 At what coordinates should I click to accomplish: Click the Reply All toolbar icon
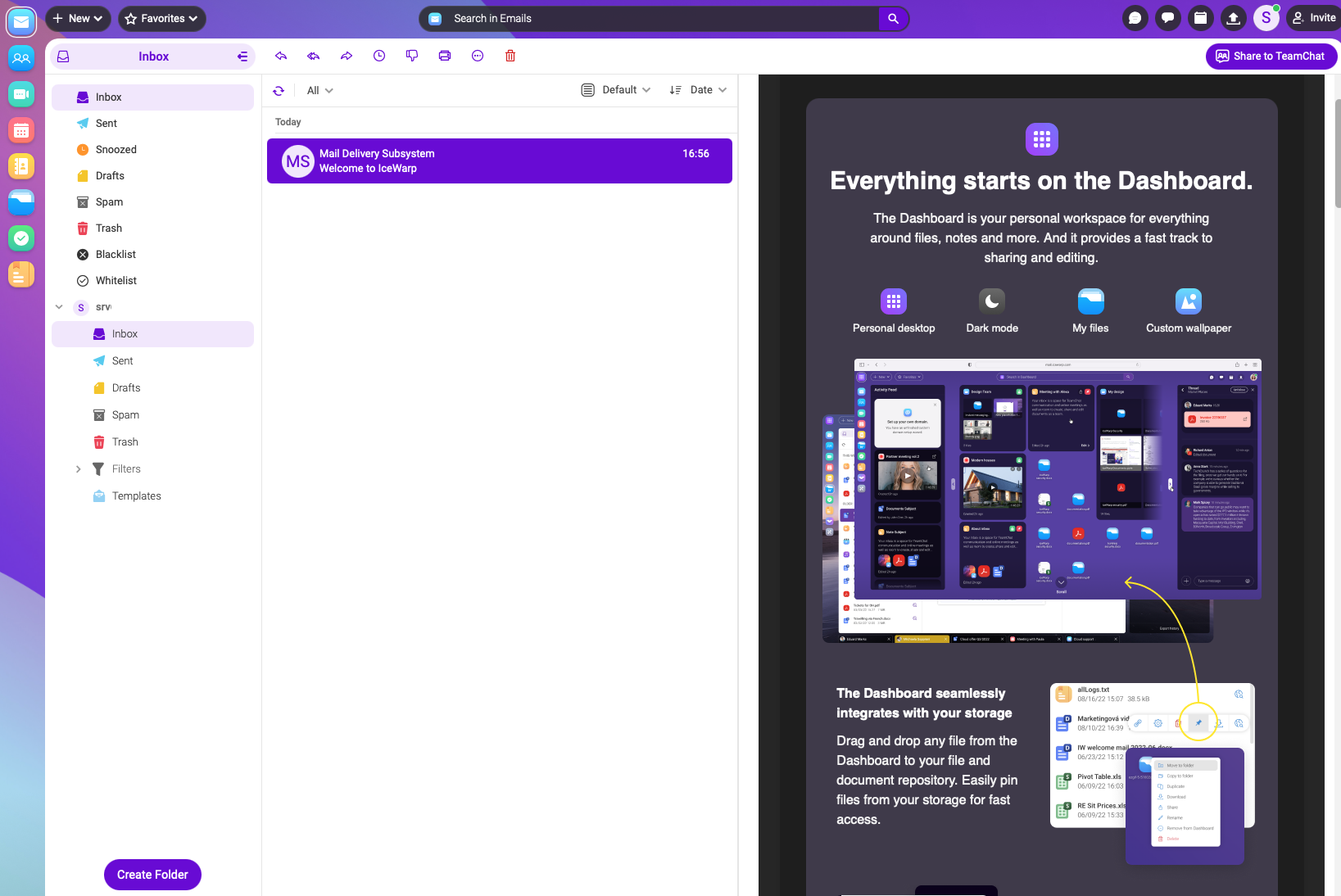314,56
